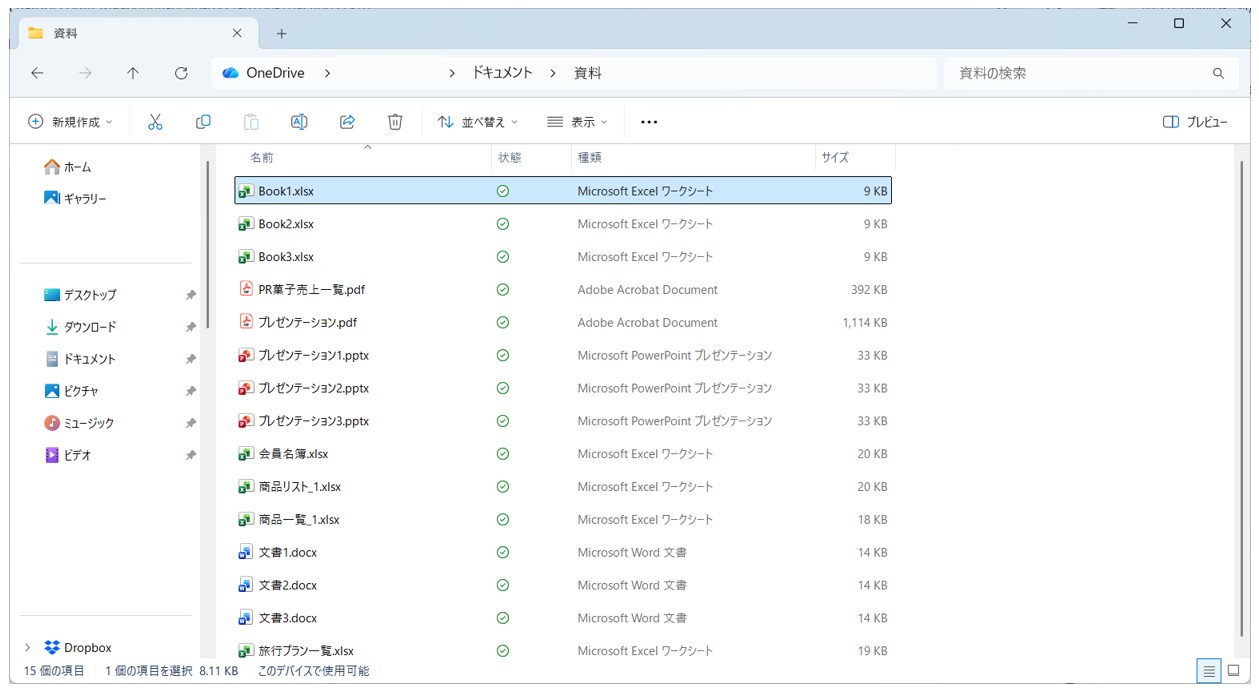Switch to details view in status bar
The height and width of the screenshot is (693, 1259).
1210,671
